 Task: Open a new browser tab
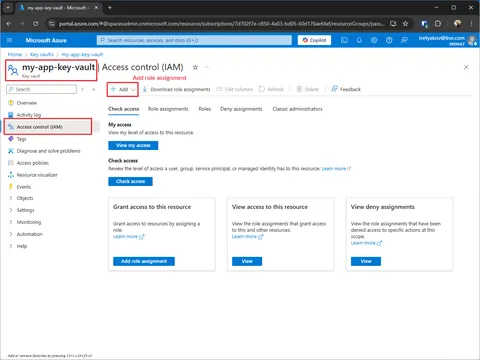click(x=110, y=7)
